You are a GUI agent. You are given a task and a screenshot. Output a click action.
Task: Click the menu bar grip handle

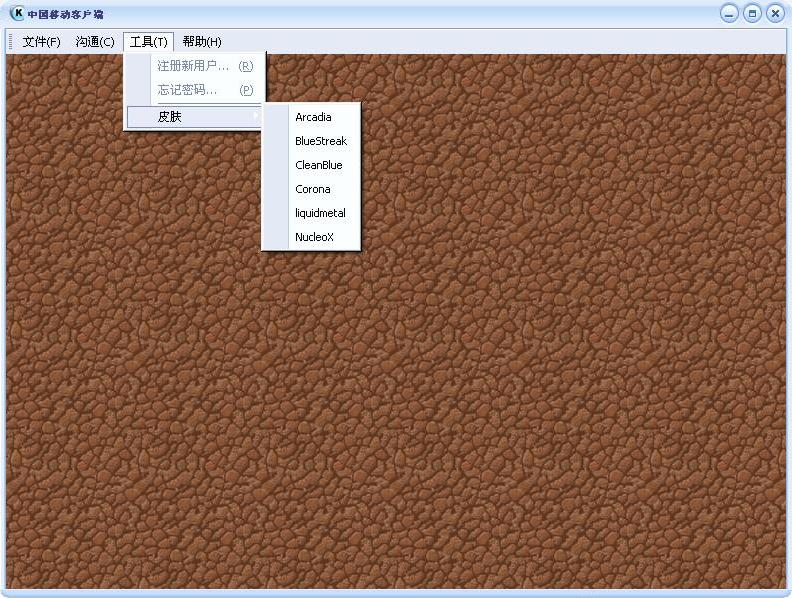click(x=11, y=42)
